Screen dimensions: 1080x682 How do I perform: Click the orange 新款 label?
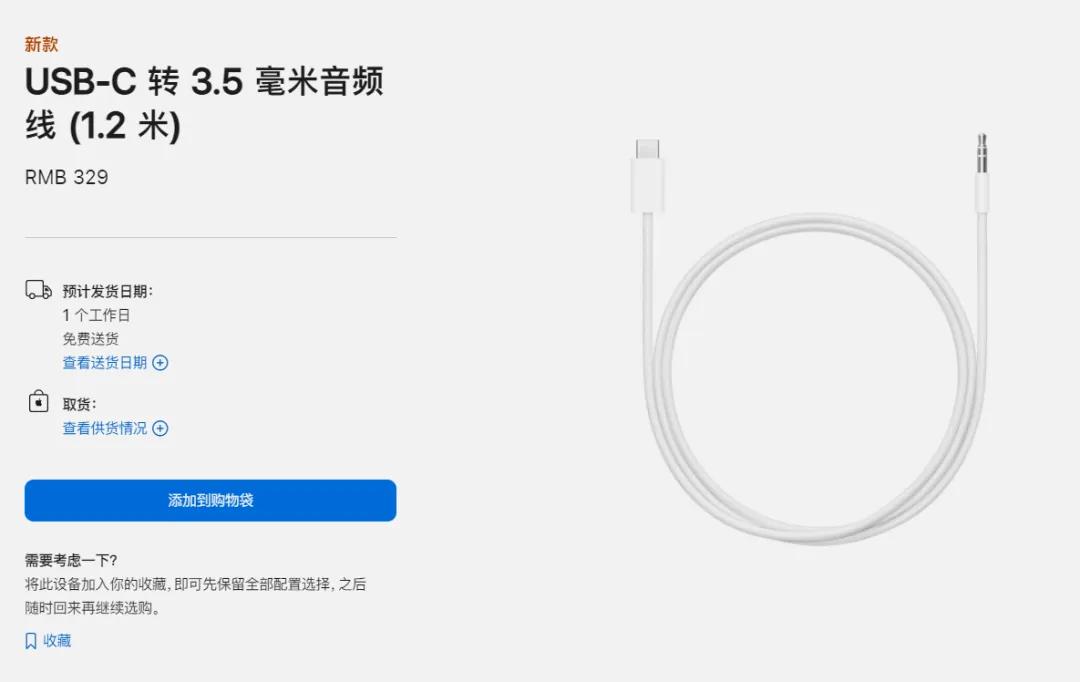pos(41,44)
